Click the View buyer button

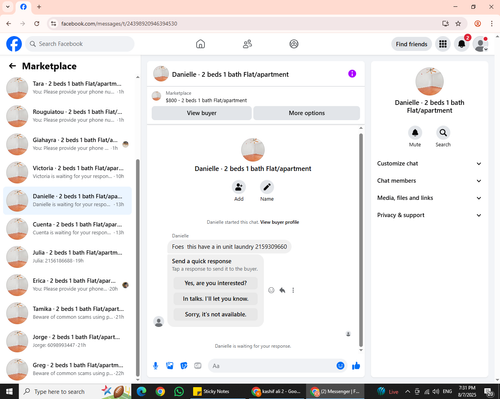click(201, 113)
